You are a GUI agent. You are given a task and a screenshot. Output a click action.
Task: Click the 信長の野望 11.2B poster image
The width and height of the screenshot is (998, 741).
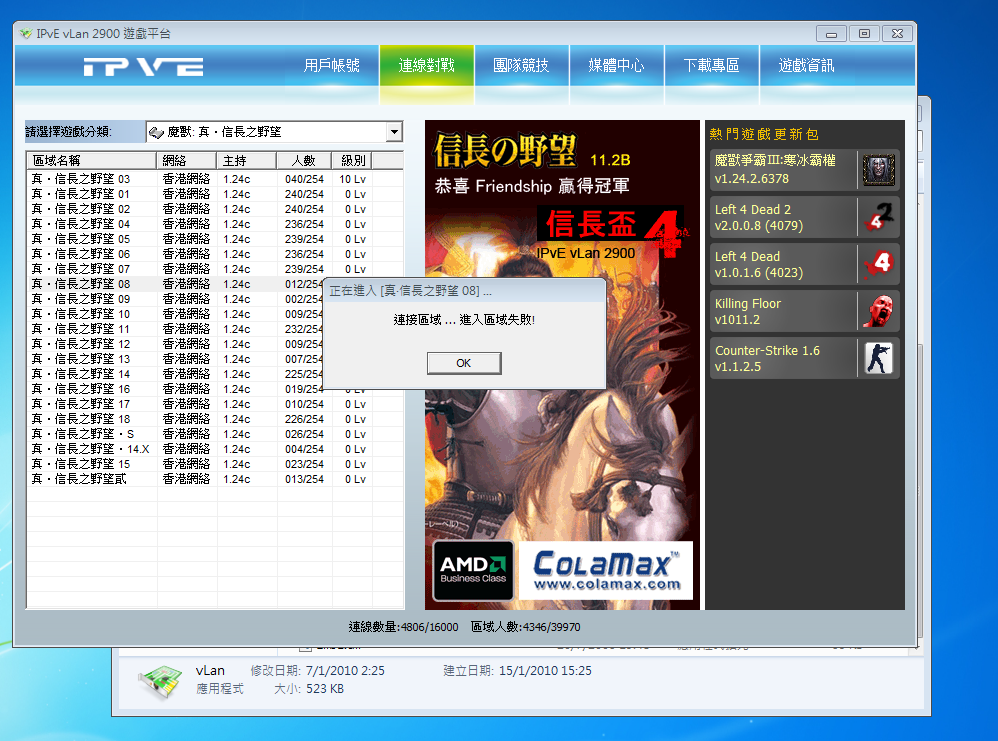pos(562,365)
